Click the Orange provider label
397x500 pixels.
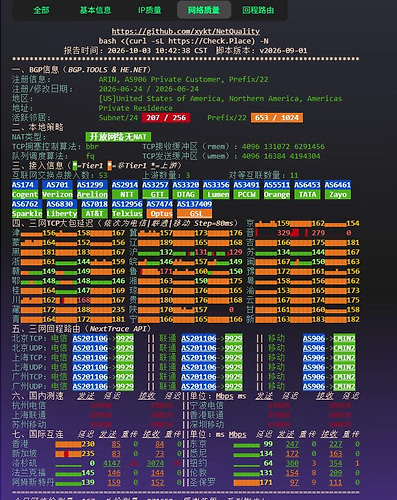coord(277,194)
